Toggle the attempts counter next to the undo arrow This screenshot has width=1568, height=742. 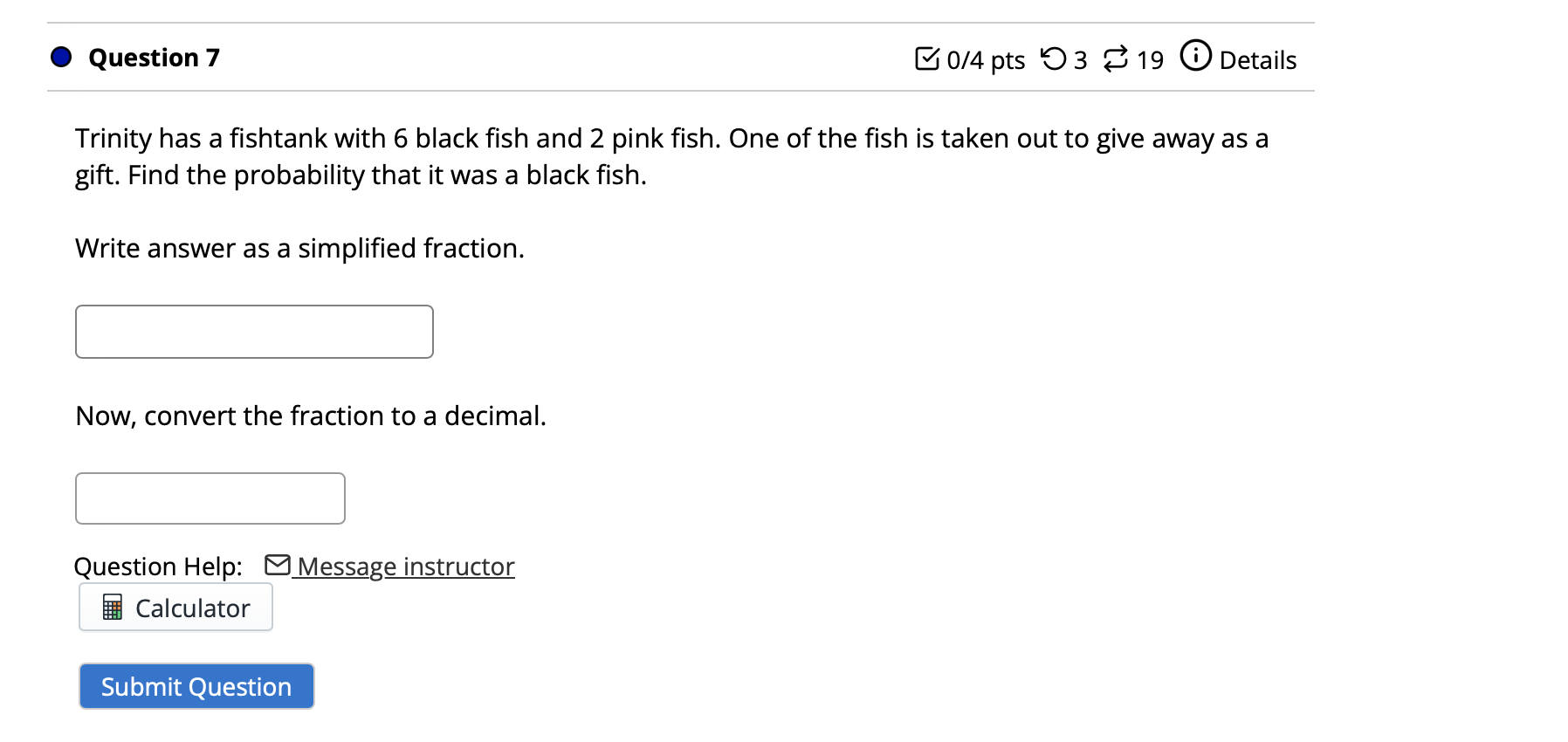point(1081,59)
